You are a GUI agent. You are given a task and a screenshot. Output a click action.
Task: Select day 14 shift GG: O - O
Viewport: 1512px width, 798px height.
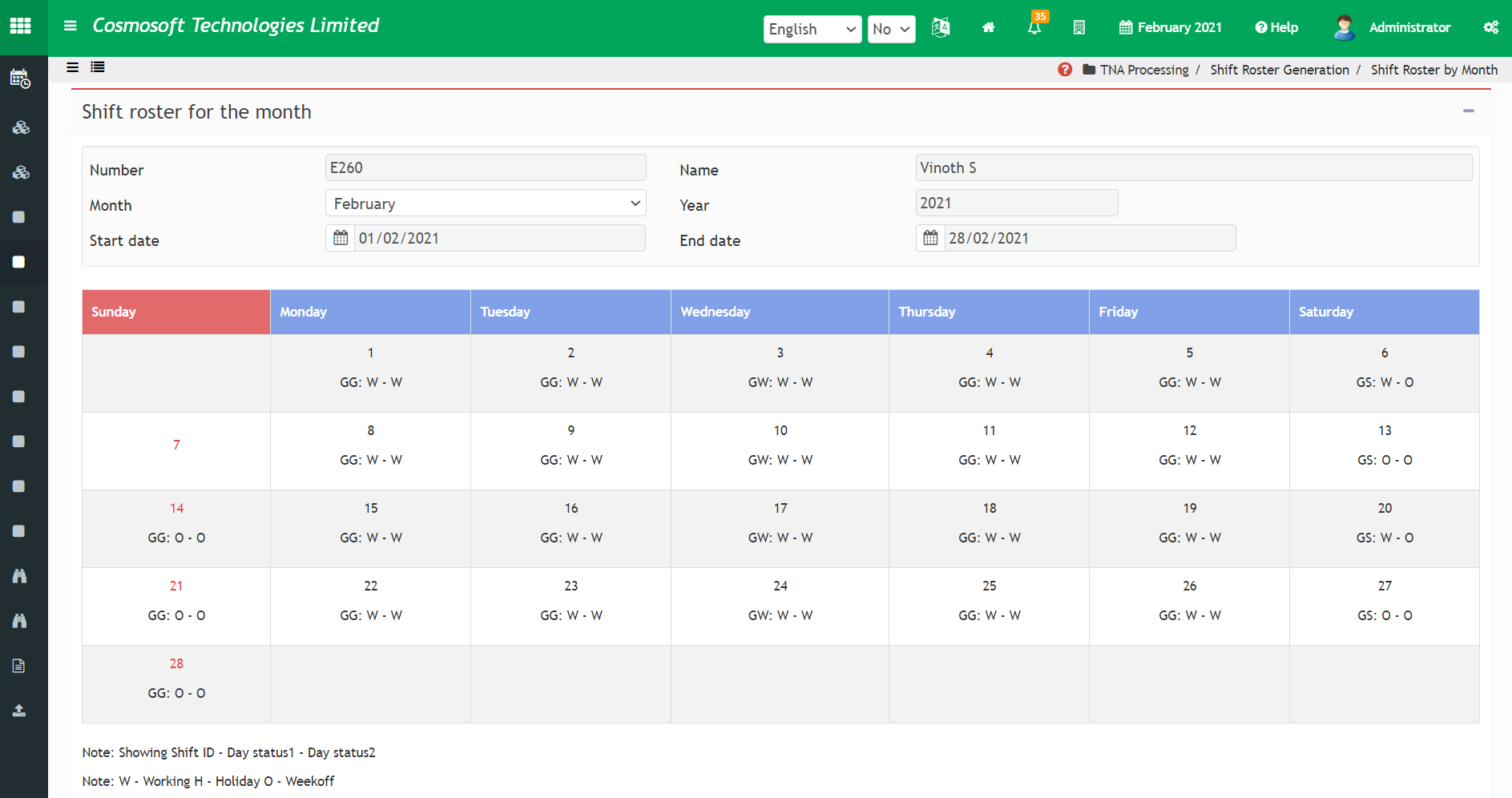[176, 538]
